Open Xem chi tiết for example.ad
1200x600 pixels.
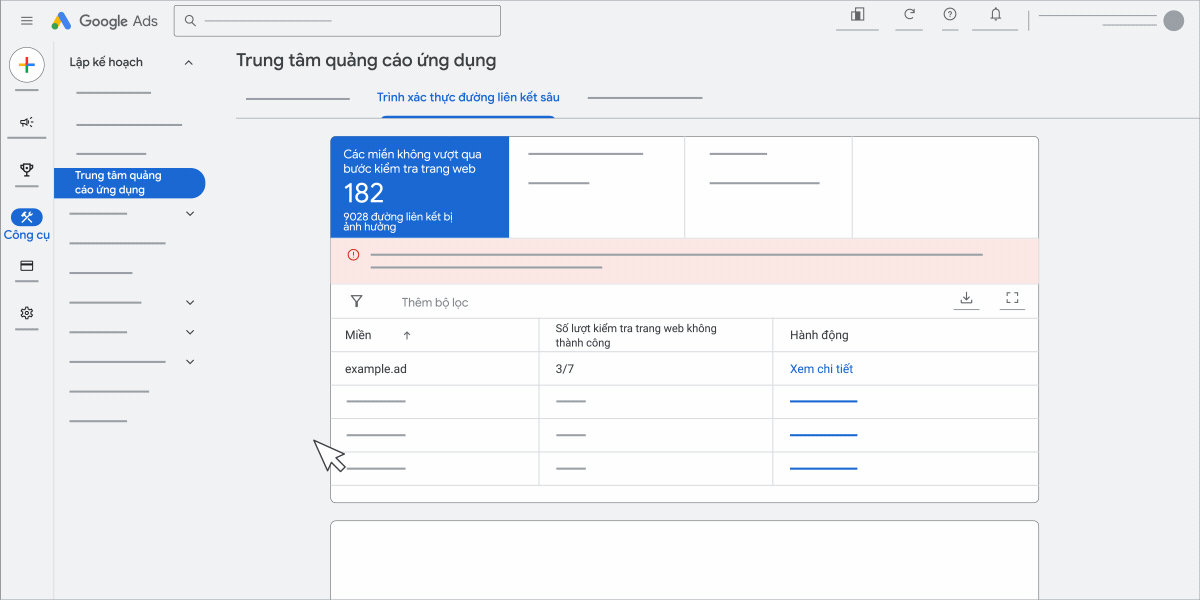pos(823,368)
